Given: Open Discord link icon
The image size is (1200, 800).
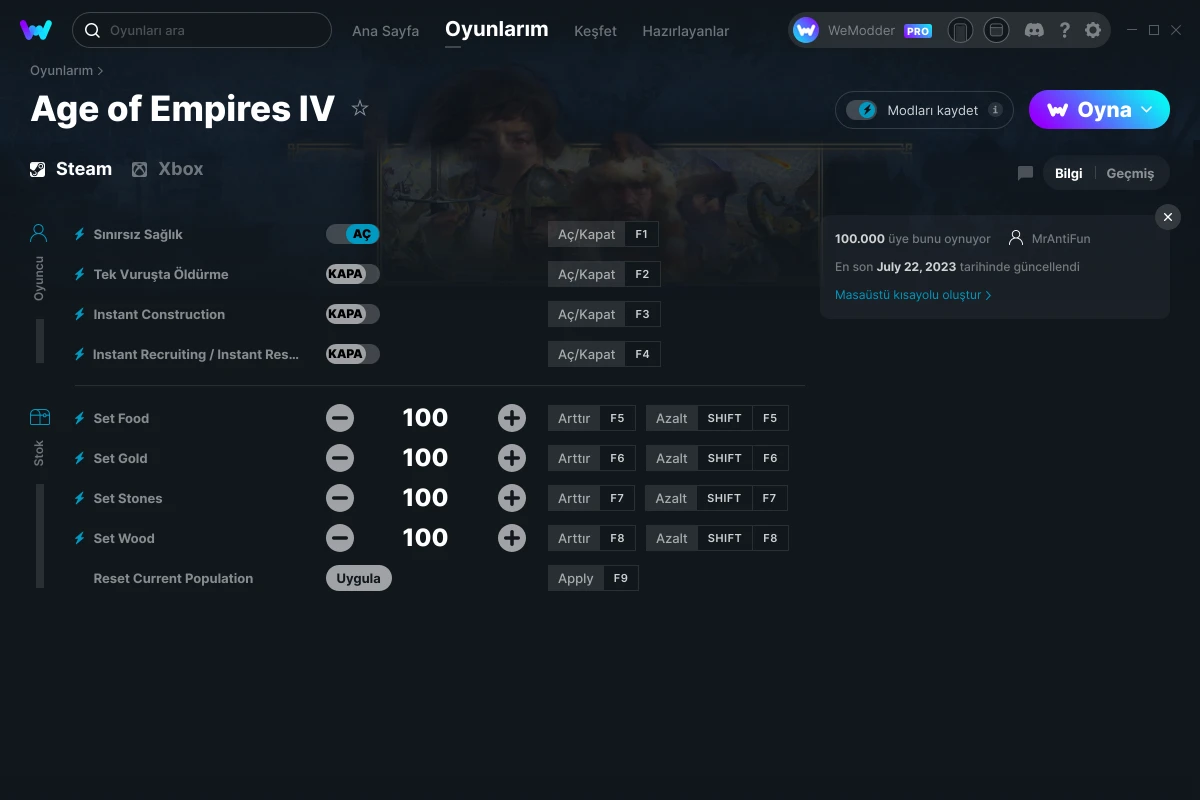Looking at the screenshot, I should pyautogui.click(x=1035, y=30).
